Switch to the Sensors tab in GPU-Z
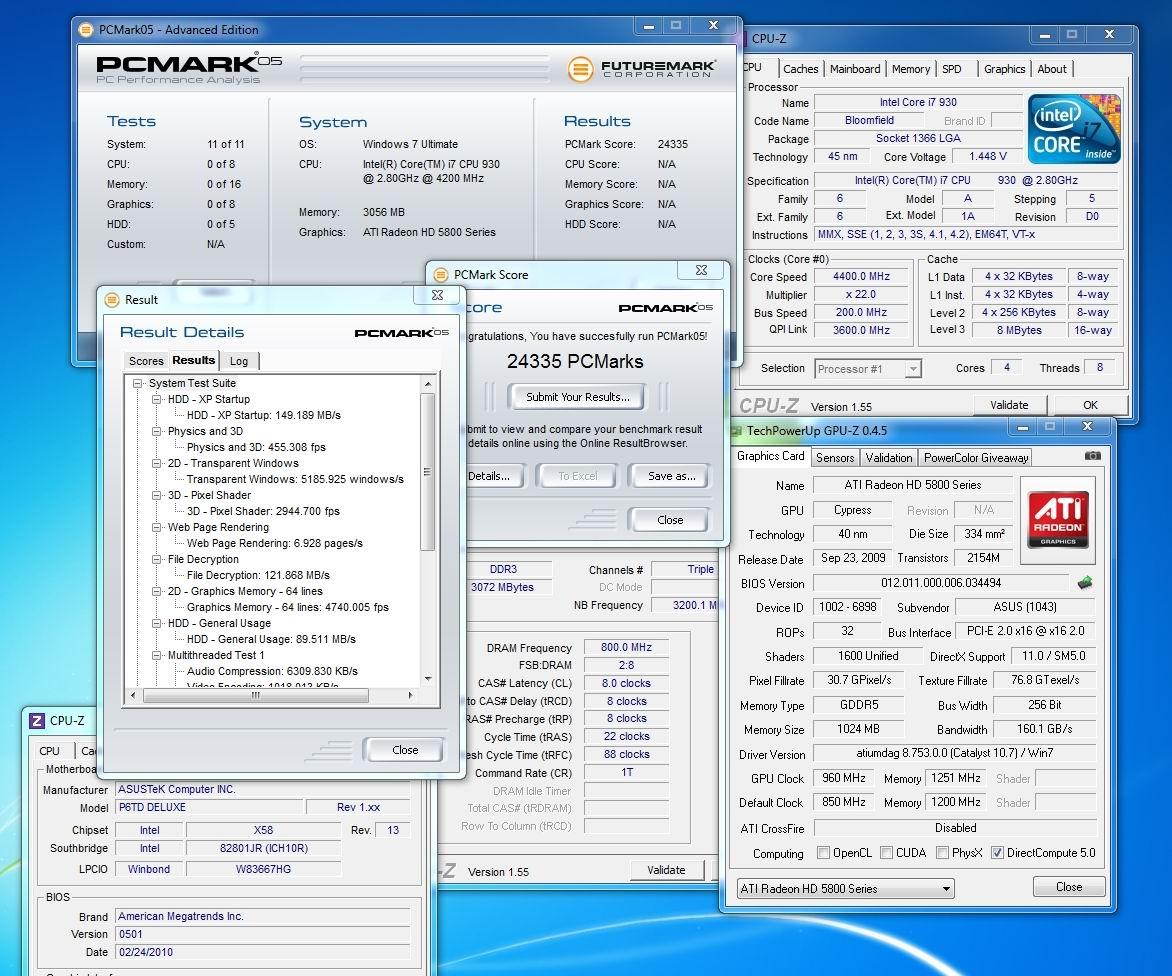The height and width of the screenshot is (976, 1172). tap(835, 457)
